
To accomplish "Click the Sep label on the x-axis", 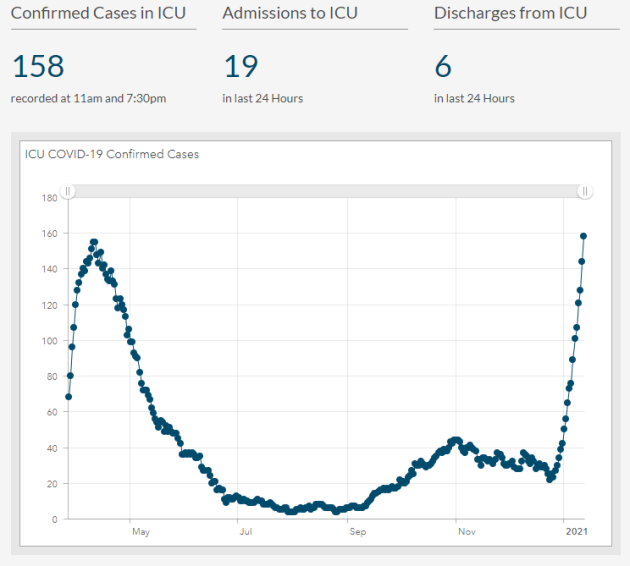I will (357, 532).
